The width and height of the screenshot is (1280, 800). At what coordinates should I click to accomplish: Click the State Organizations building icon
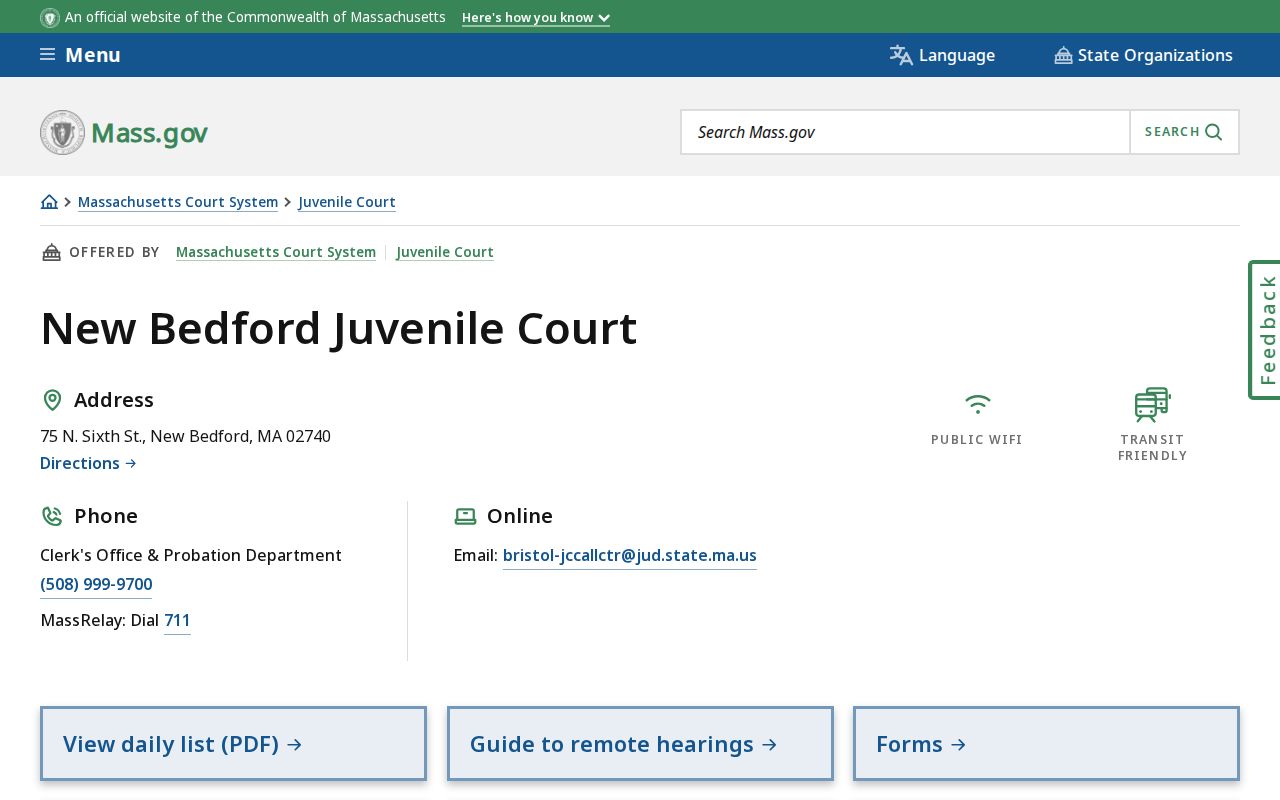(1063, 55)
